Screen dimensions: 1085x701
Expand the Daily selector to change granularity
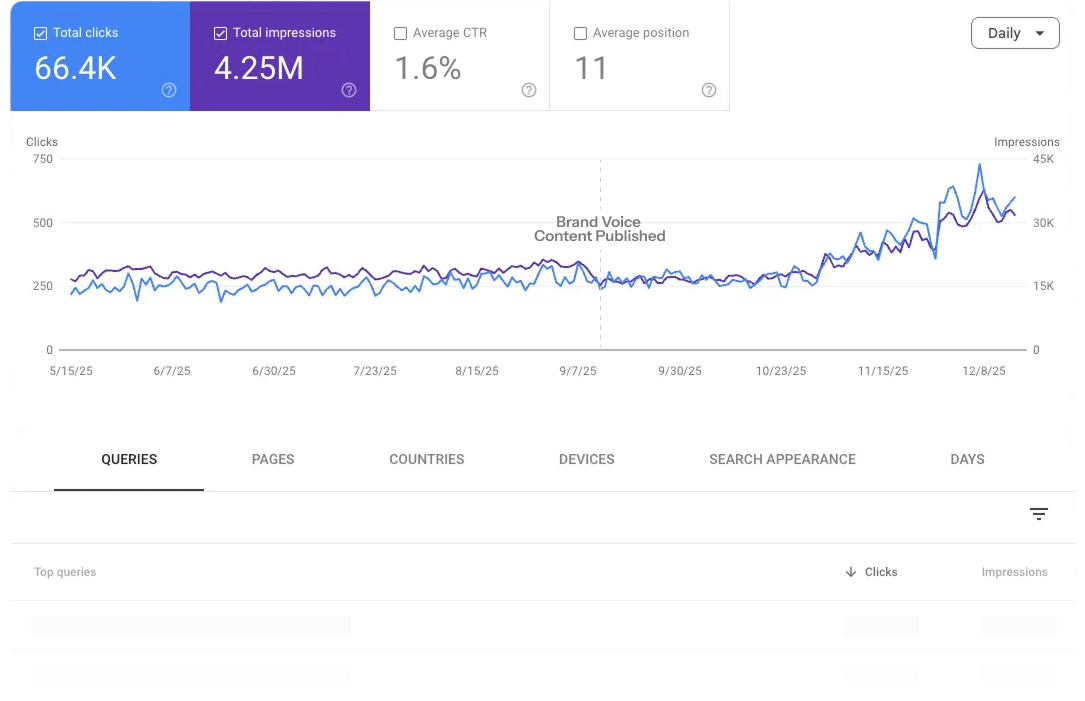coord(1015,33)
